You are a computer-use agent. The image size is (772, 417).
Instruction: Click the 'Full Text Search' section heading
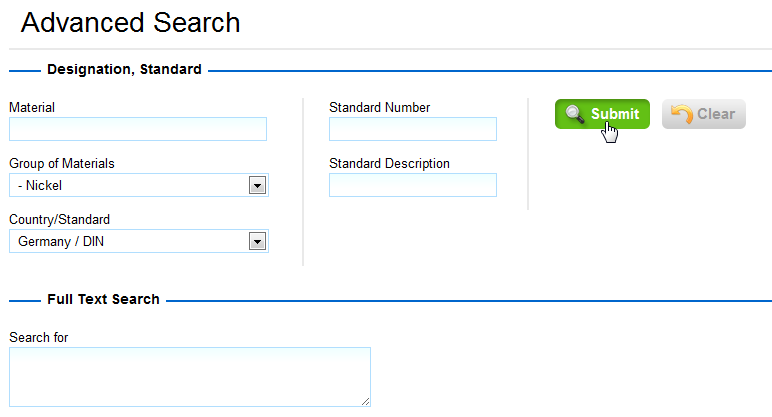tap(103, 299)
